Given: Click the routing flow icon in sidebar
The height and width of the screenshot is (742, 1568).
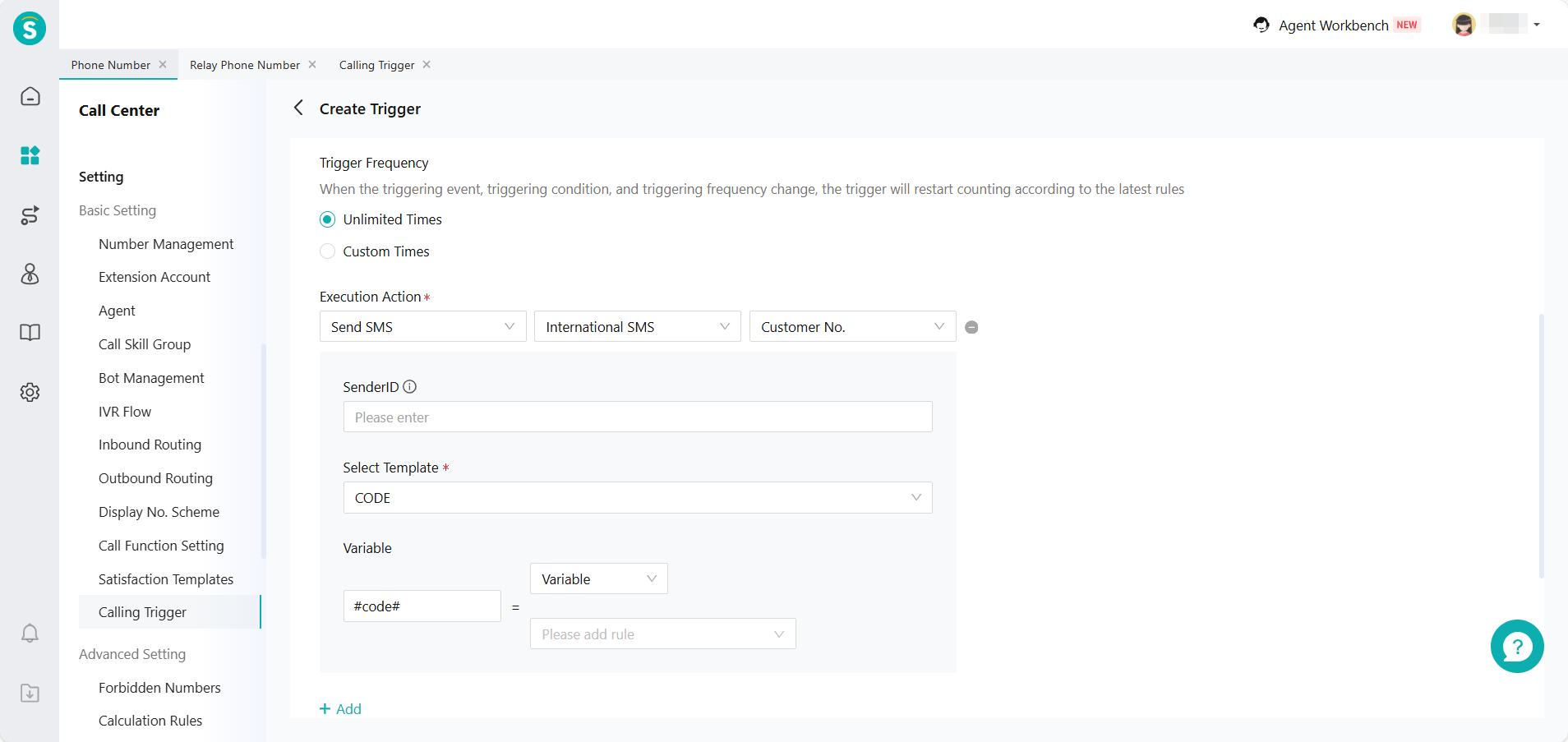Looking at the screenshot, I should tap(30, 215).
